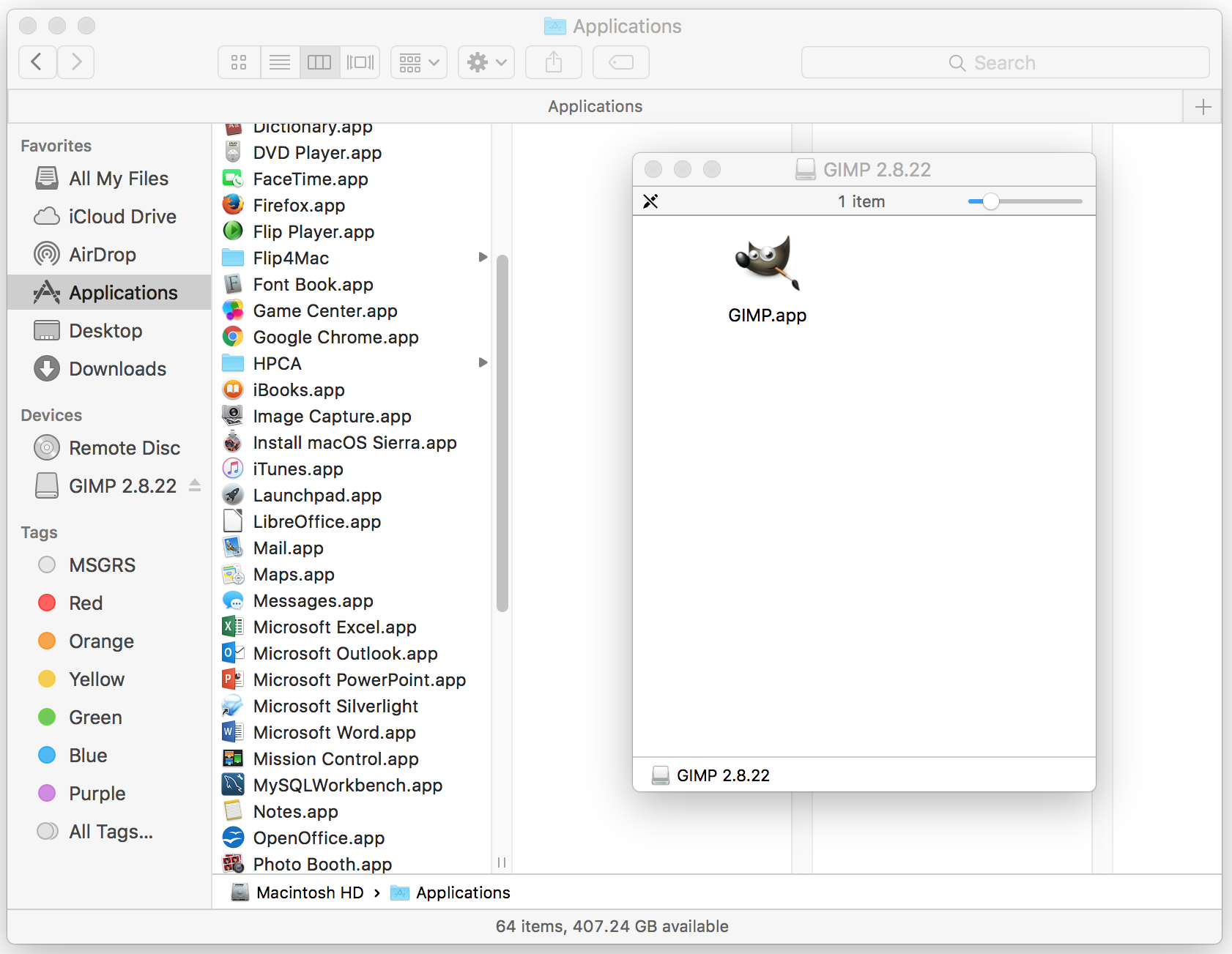Select Microsoft Excel.app icon
This screenshot has width=1232, height=954.
(x=233, y=627)
